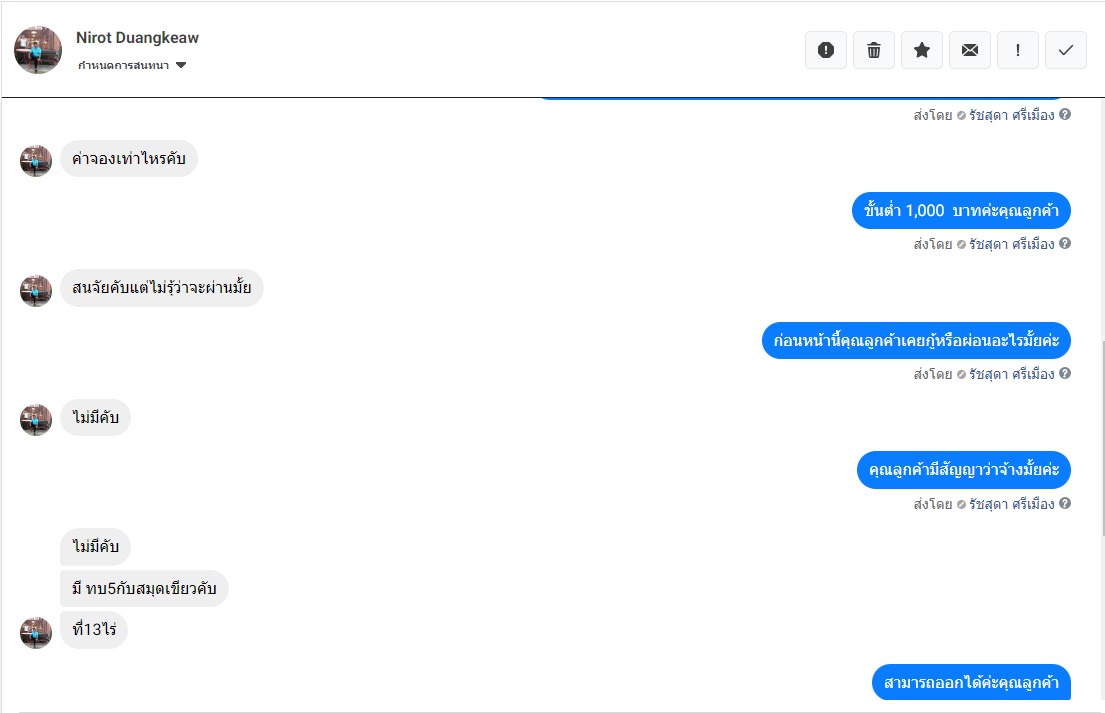Screen dimensions: 1105x713
Task: Select the "สามารถออกได้ค่ะคุณลูกค้า" reply bubble
Action: [x=971, y=683]
